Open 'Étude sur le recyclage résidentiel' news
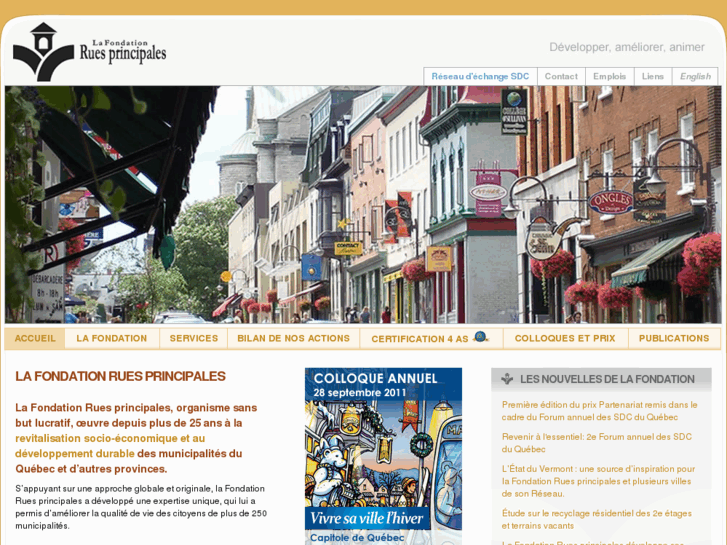The width and height of the screenshot is (727, 545). [x=597, y=519]
